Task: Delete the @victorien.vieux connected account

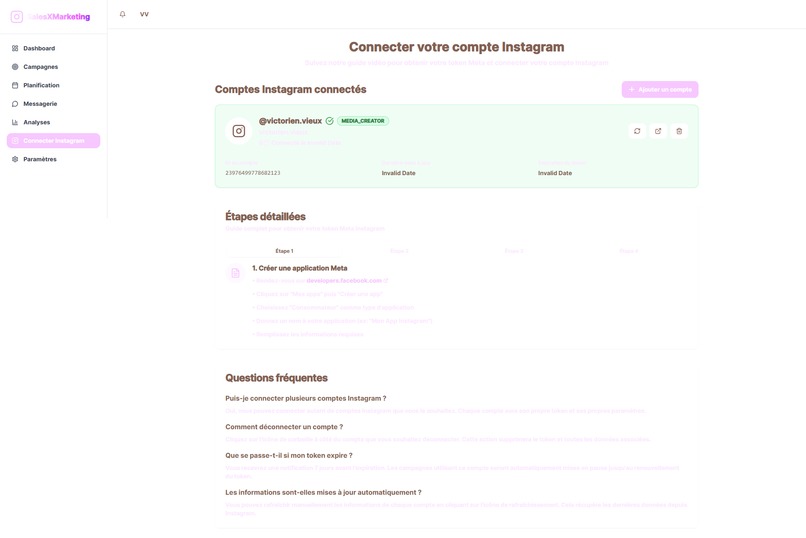Action: [679, 131]
